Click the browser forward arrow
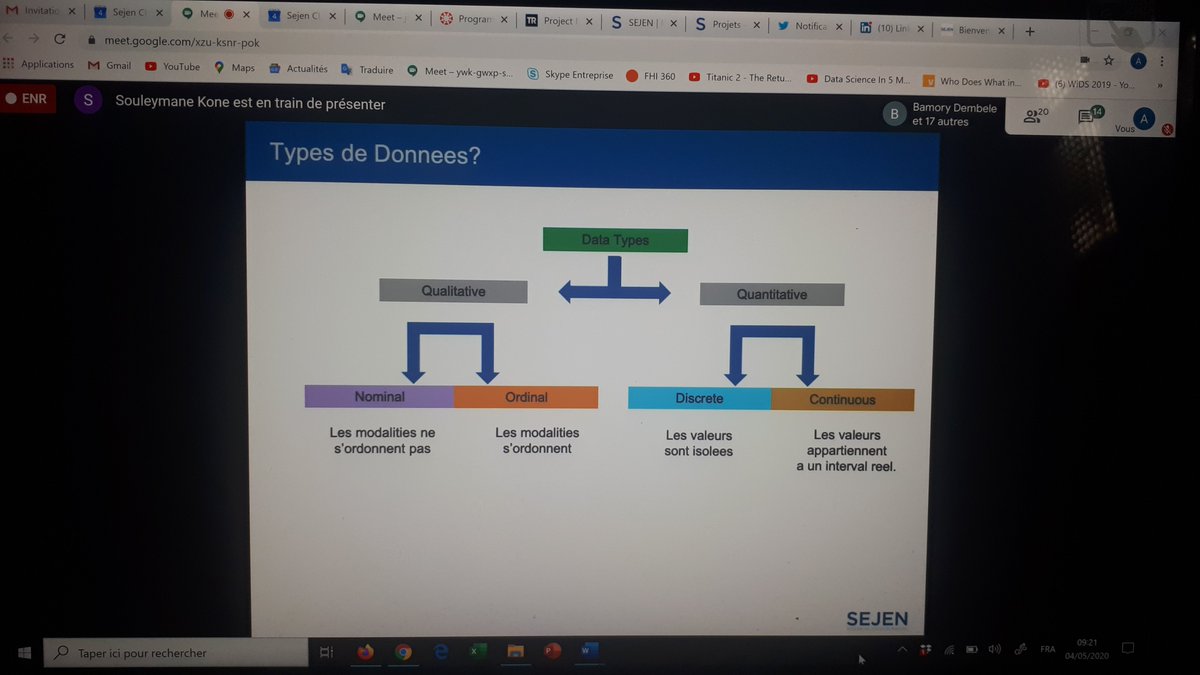This screenshot has height=675, width=1200. [34, 38]
